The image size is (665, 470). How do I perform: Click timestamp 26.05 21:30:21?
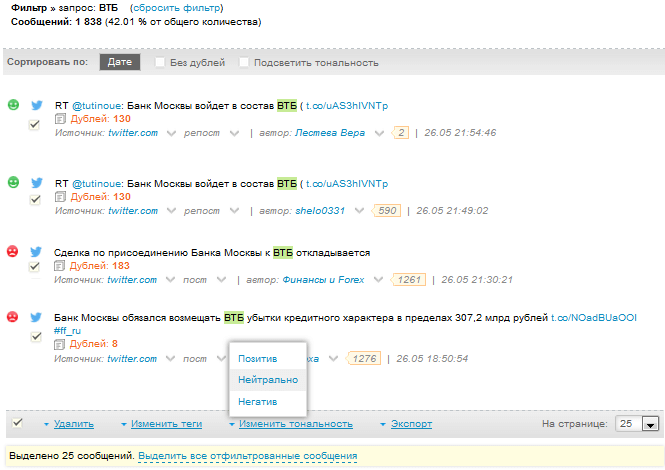(x=477, y=280)
